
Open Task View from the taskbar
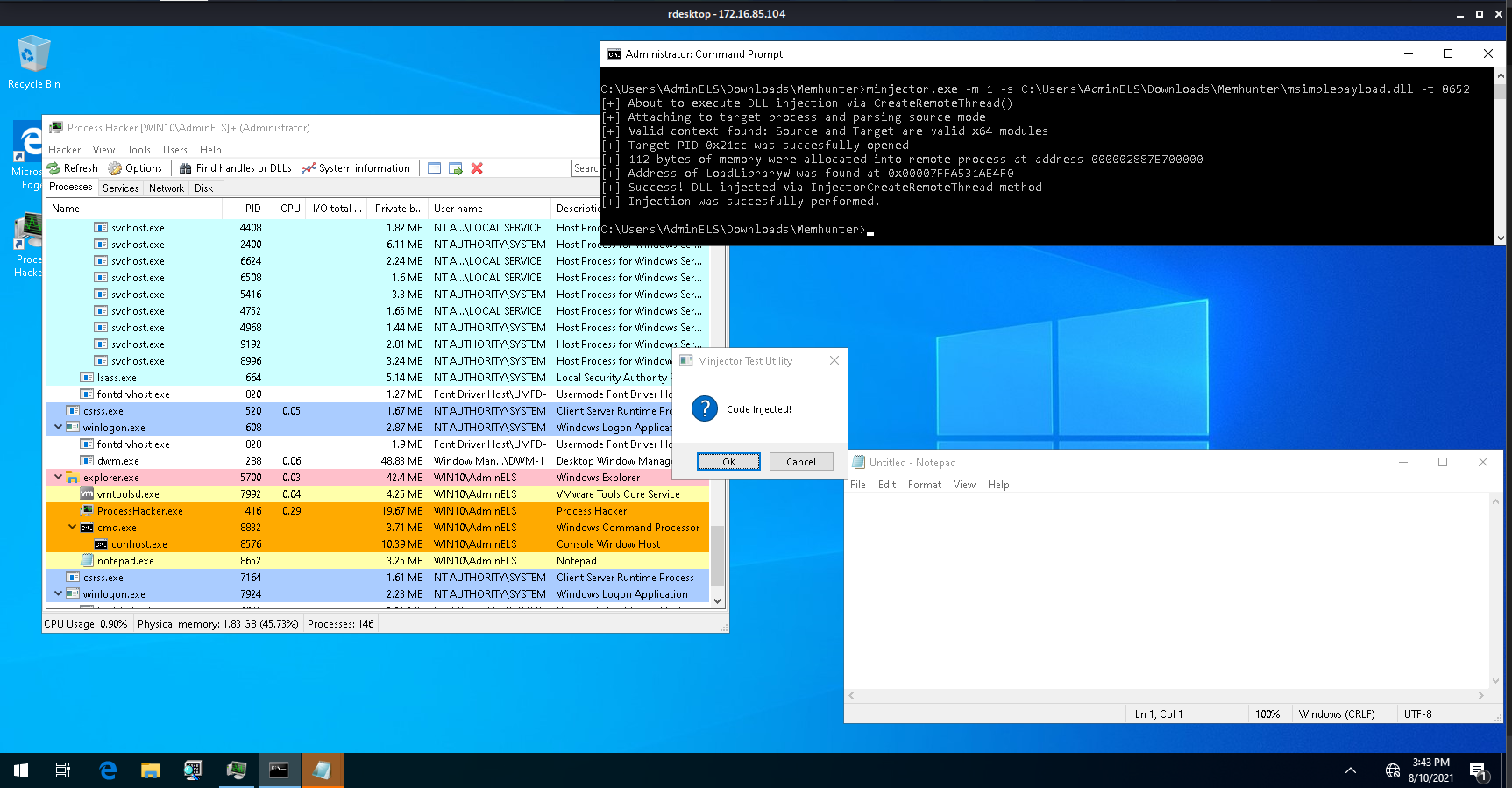[x=63, y=770]
